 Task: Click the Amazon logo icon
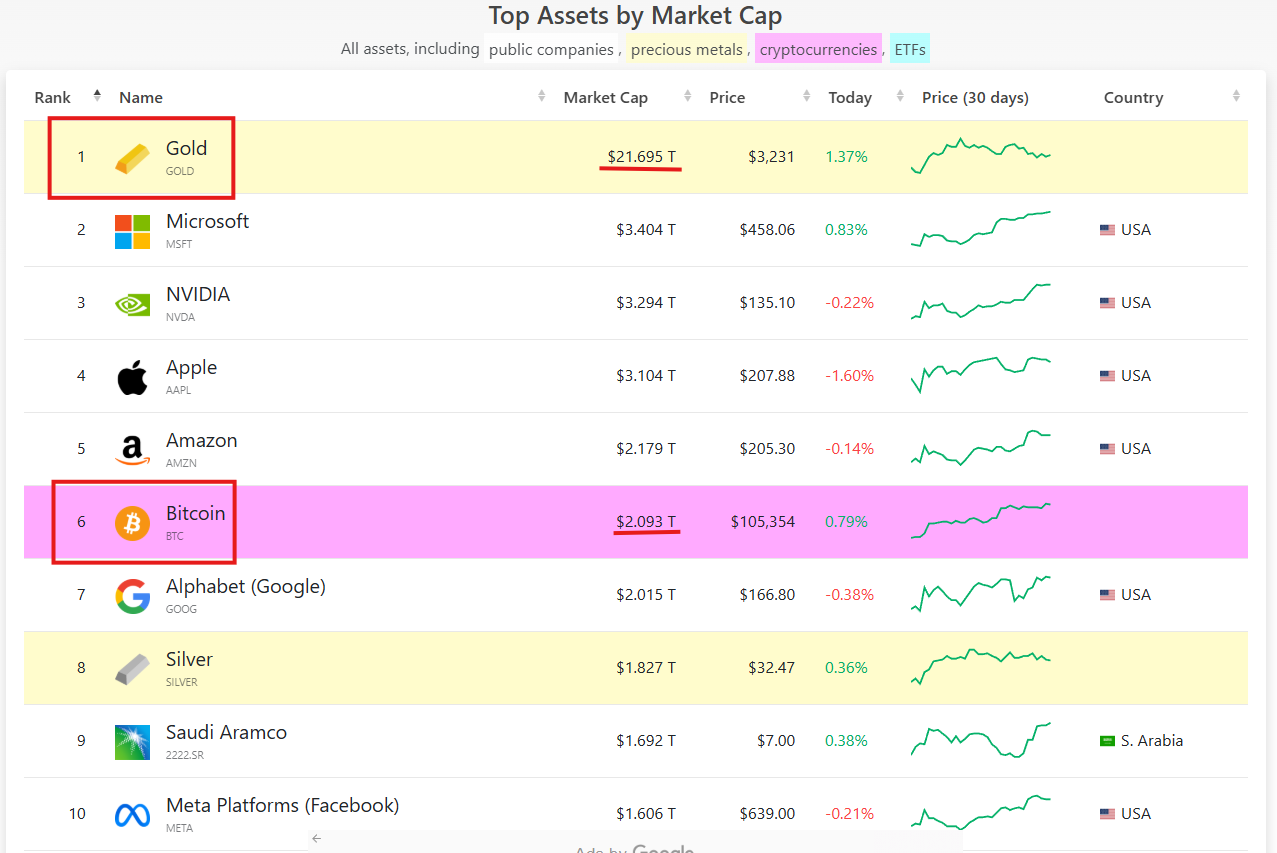[x=132, y=450]
